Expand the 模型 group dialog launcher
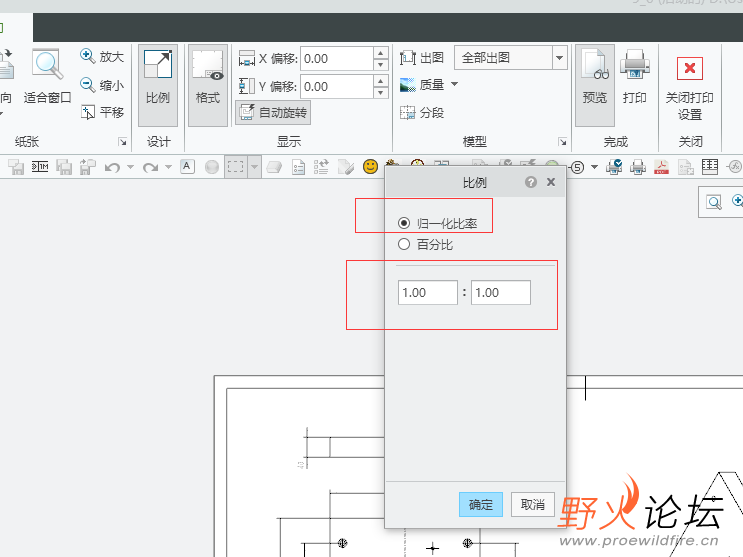743x557 pixels. tap(562, 142)
